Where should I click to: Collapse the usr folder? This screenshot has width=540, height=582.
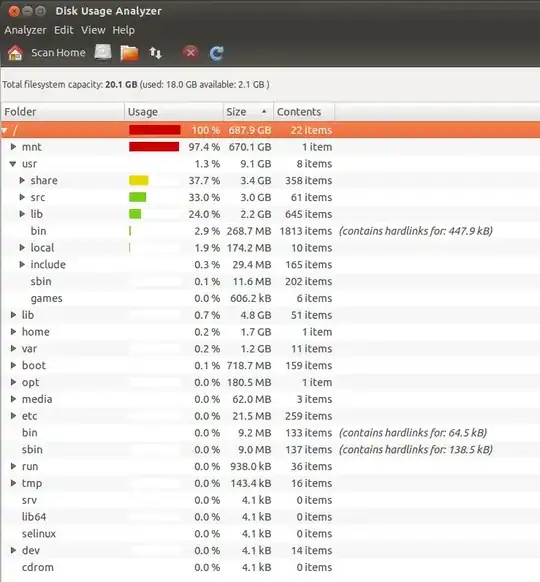[13, 164]
